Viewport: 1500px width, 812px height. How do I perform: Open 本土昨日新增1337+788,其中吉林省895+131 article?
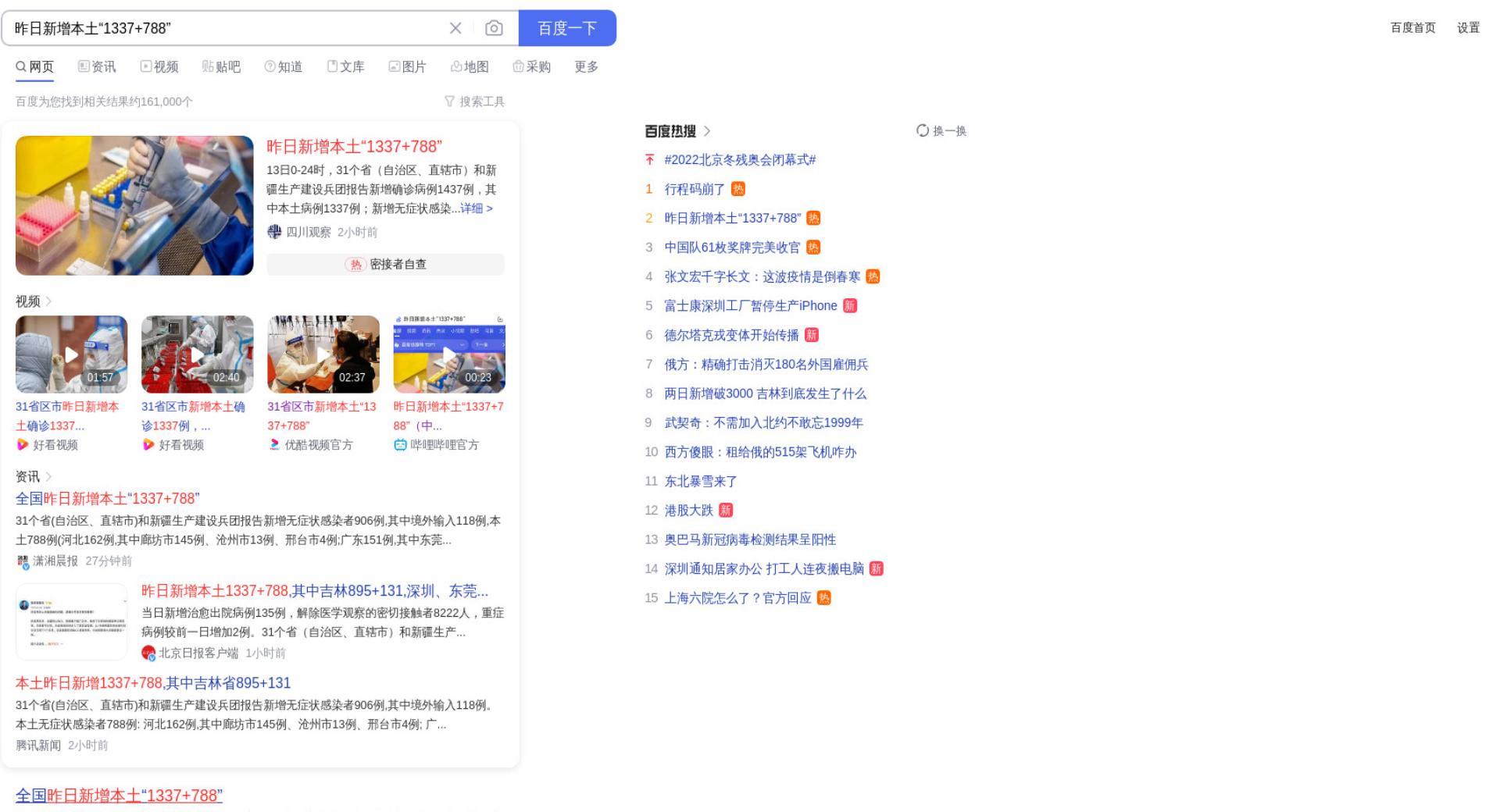(x=153, y=683)
